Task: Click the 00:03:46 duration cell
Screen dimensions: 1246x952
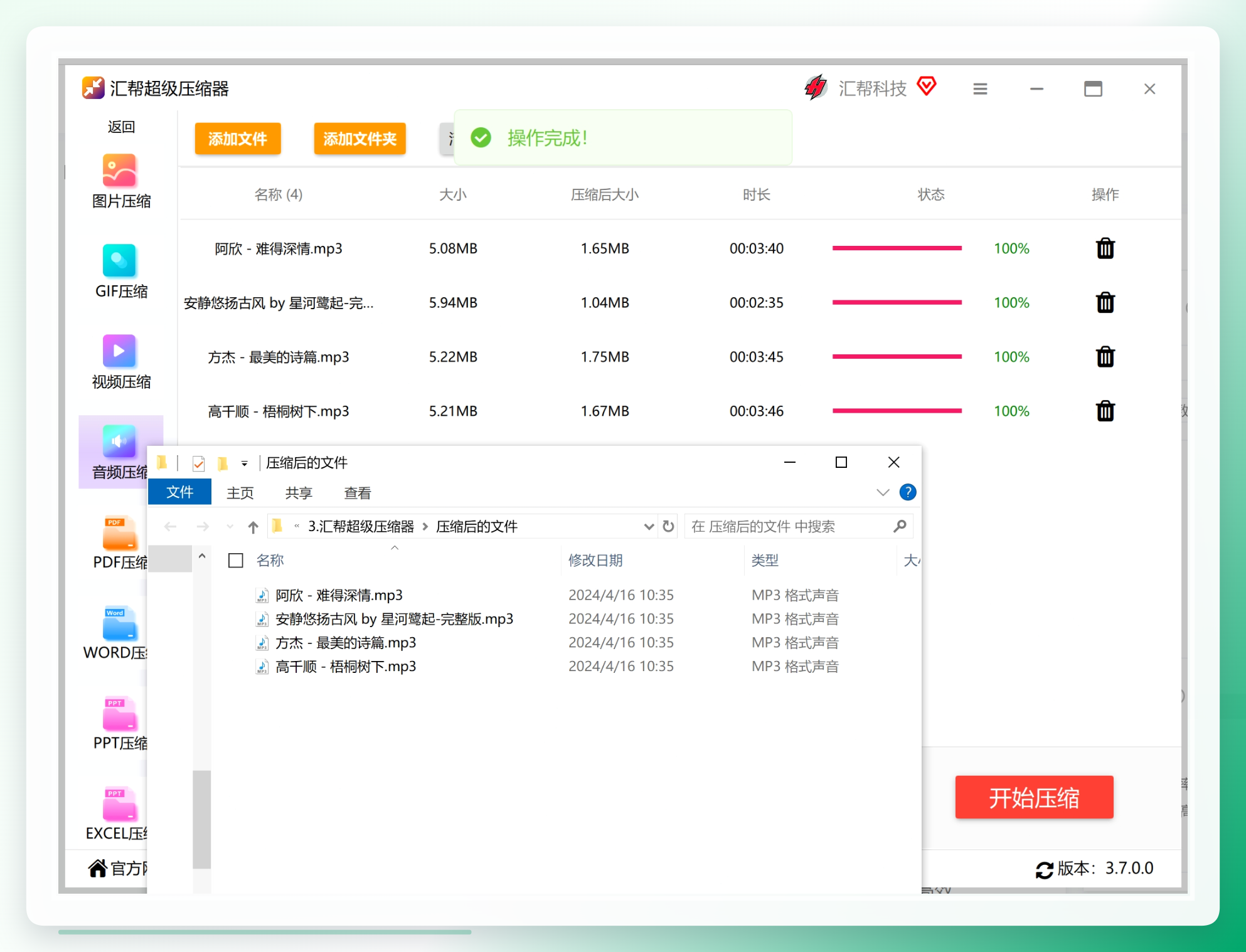Action: click(x=757, y=411)
